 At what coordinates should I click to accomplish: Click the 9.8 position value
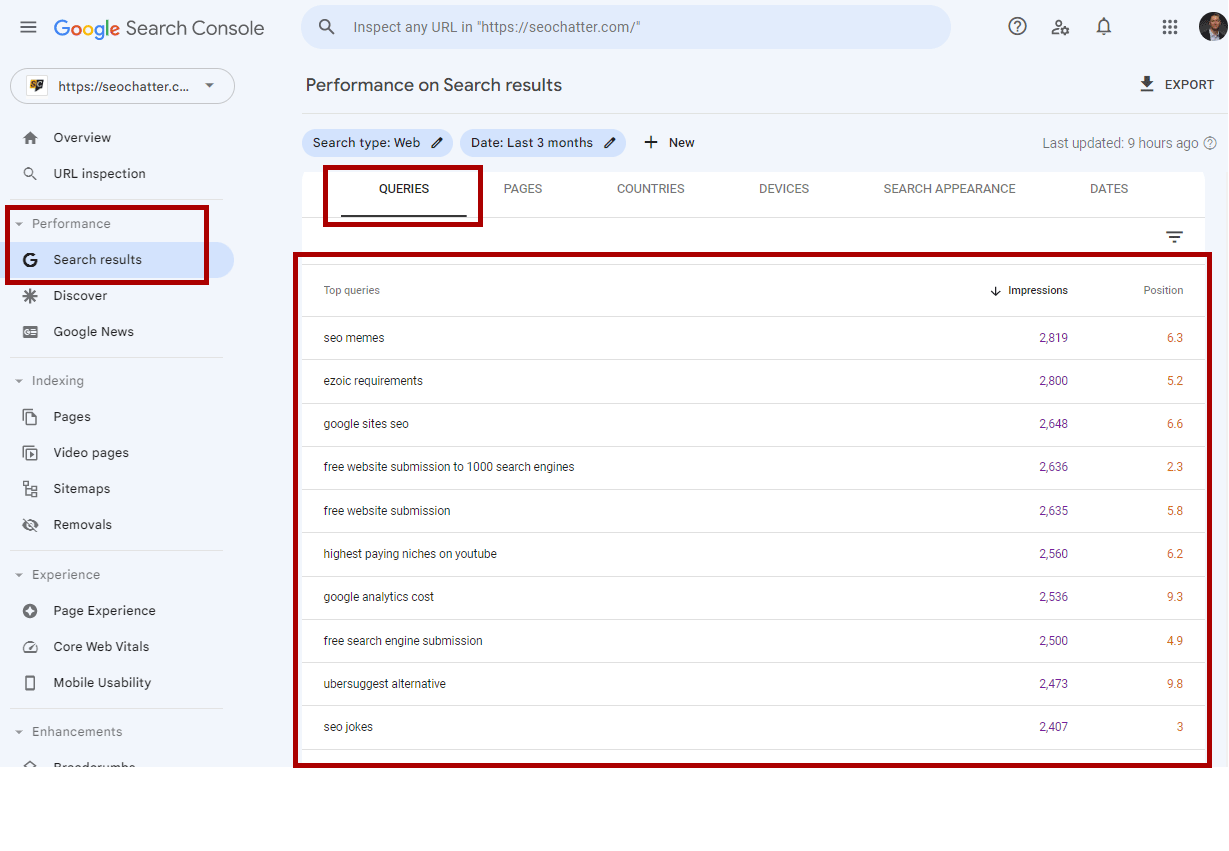(1175, 684)
